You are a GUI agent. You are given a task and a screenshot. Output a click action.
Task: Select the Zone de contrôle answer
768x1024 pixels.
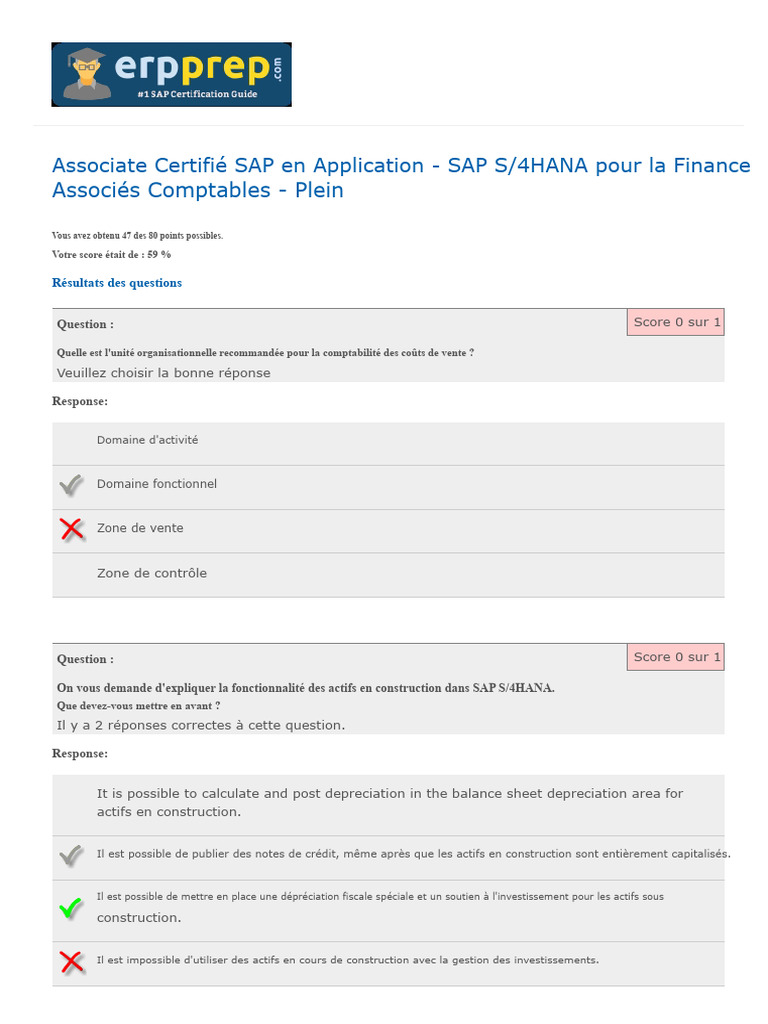point(152,573)
